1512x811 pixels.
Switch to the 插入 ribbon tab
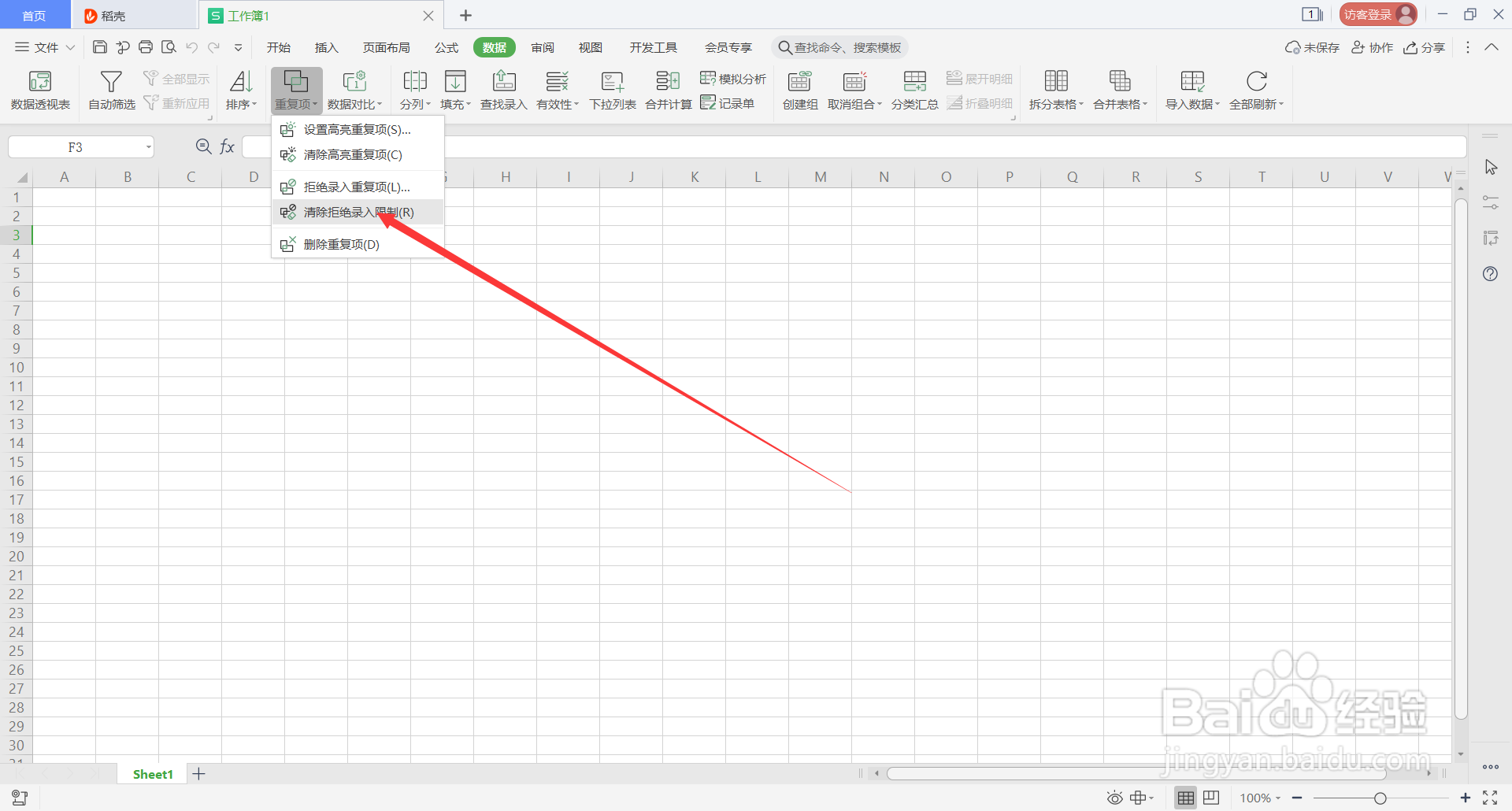[x=326, y=47]
